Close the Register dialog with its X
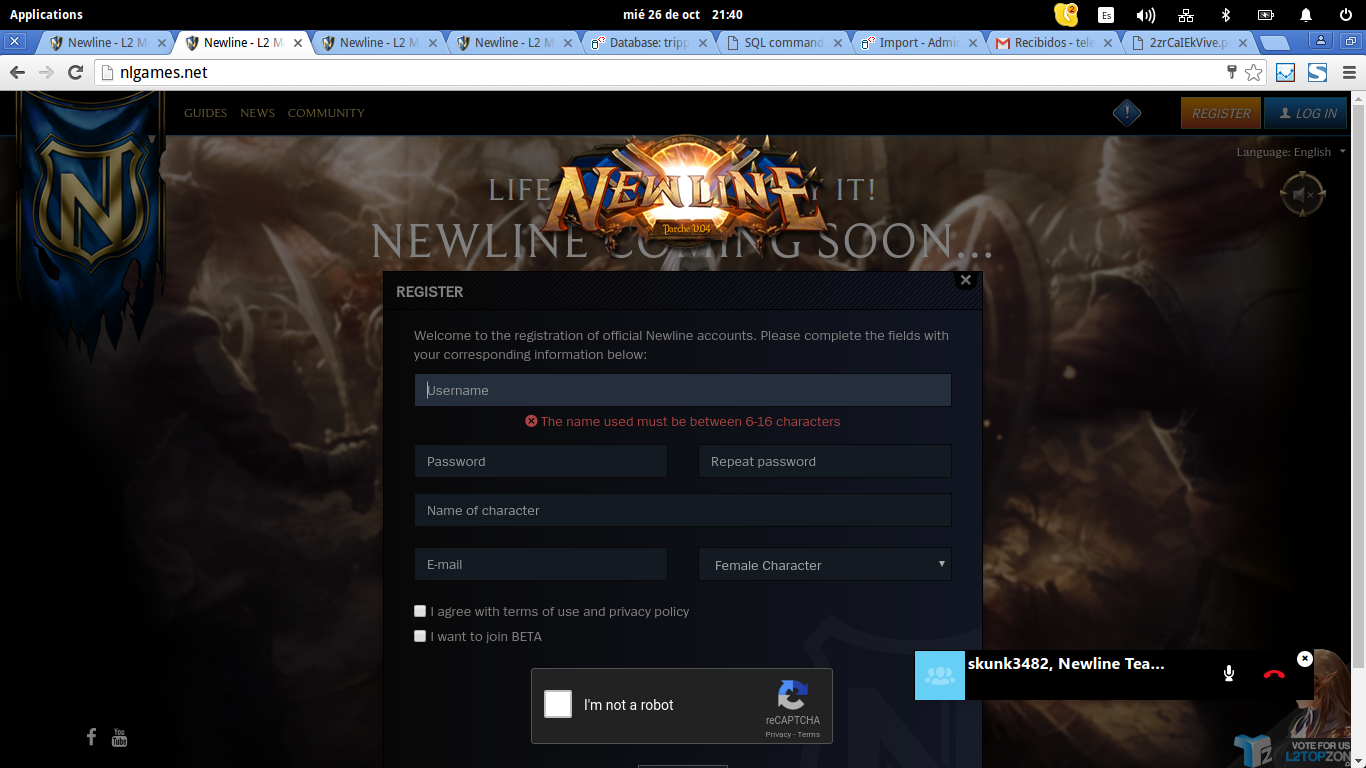This screenshot has width=1366, height=768. [x=965, y=280]
